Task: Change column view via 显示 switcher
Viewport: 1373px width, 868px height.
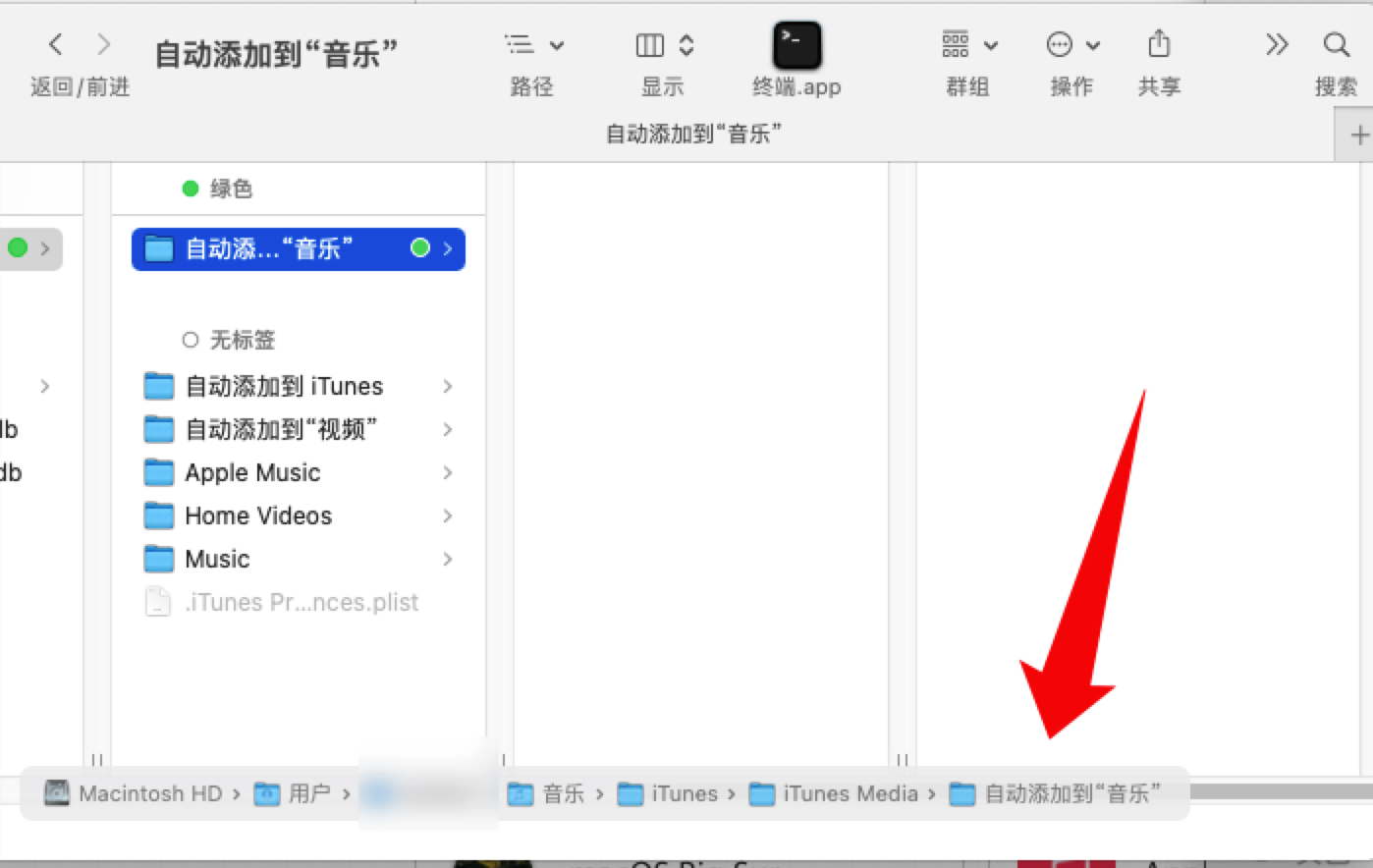Action: coord(664,45)
